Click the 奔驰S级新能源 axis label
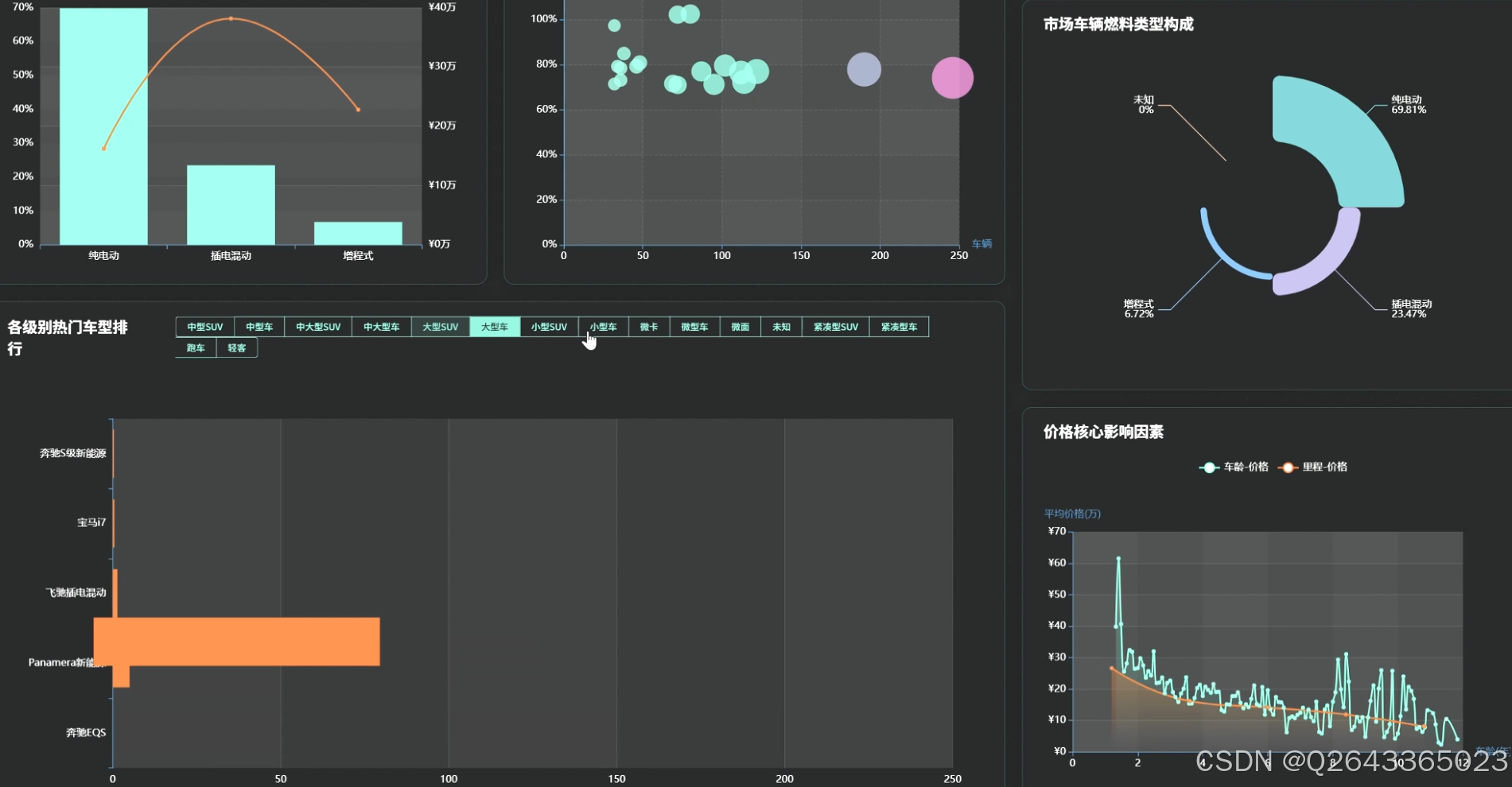1512x787 pixels. click(73, 453)
